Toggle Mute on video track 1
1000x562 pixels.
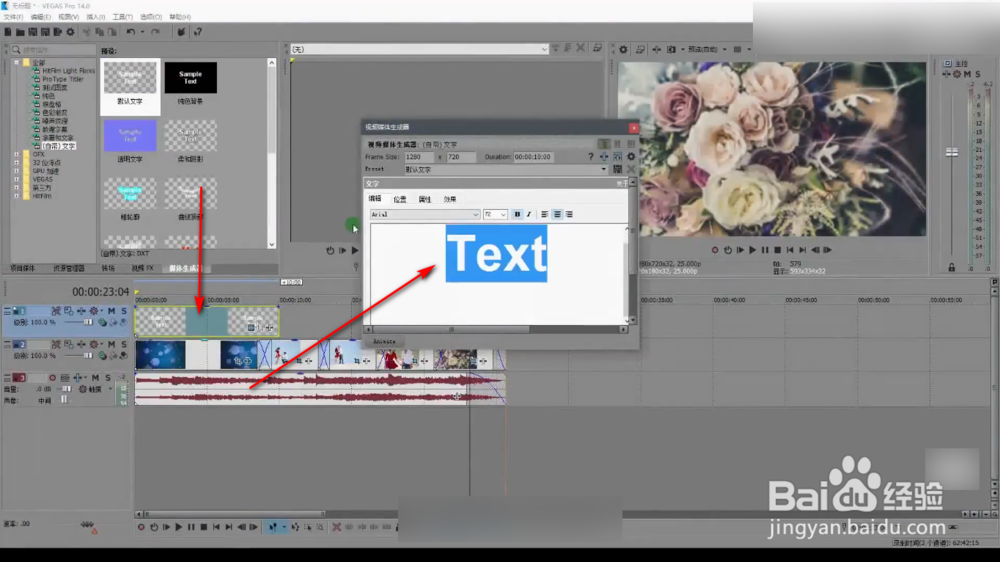(x=112, y=311)
